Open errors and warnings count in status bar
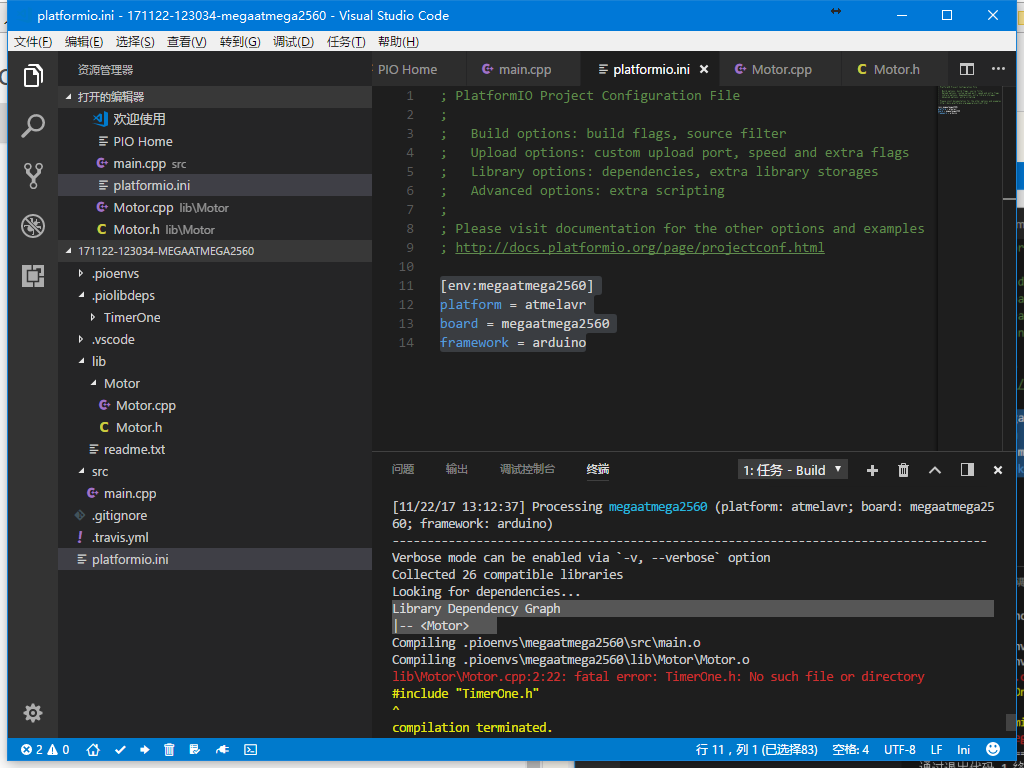 [46, 749]
